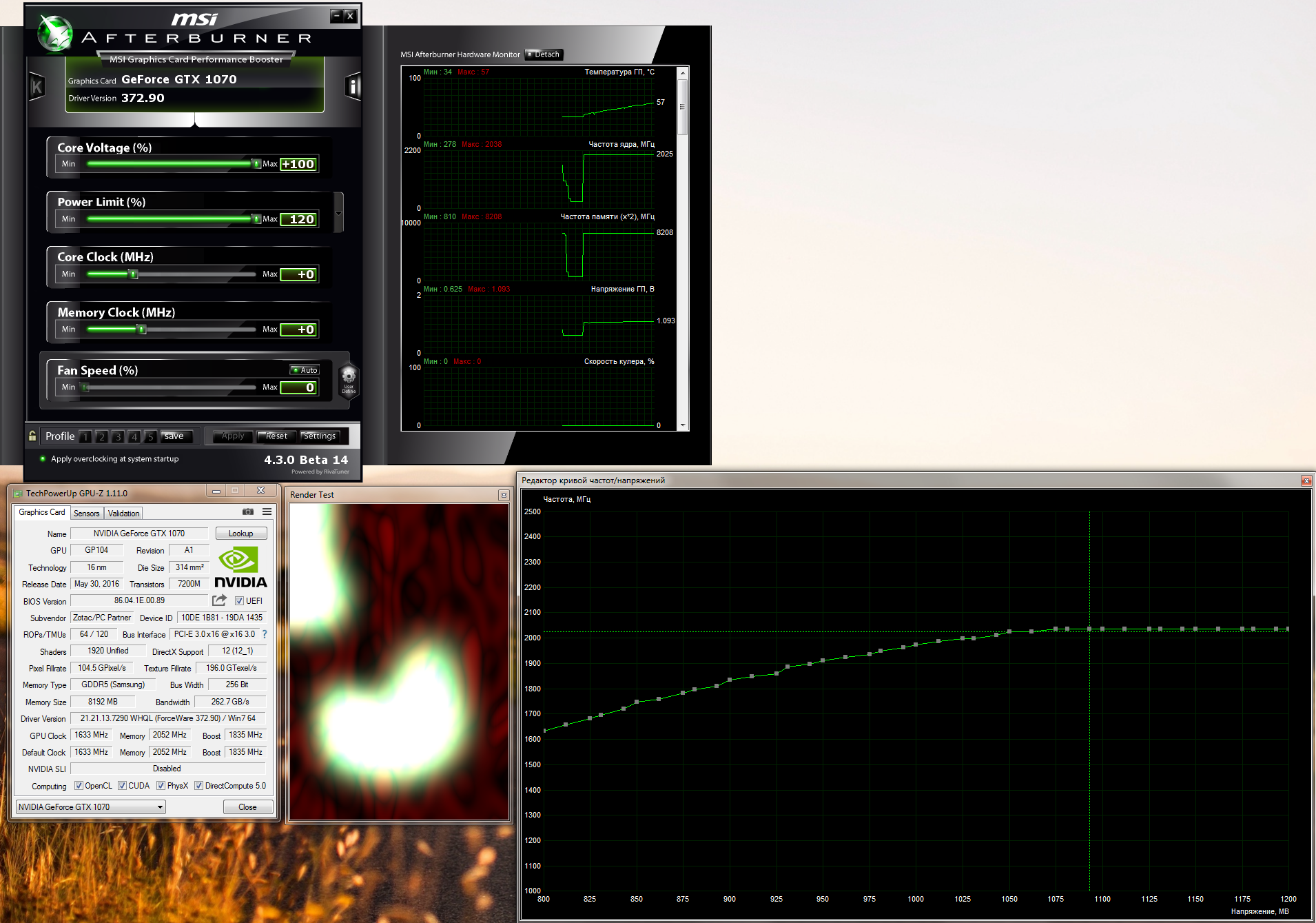The image size is (1316, 923).
Task: Click the Memory Type field GDDR5 (Samsung)
Action: (x=113, y=684)
